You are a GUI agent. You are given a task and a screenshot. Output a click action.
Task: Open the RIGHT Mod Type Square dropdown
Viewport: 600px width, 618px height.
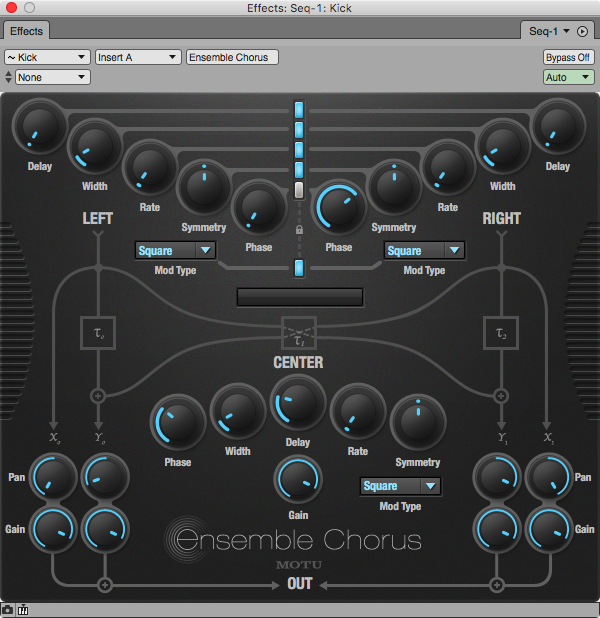click(425, 250)
